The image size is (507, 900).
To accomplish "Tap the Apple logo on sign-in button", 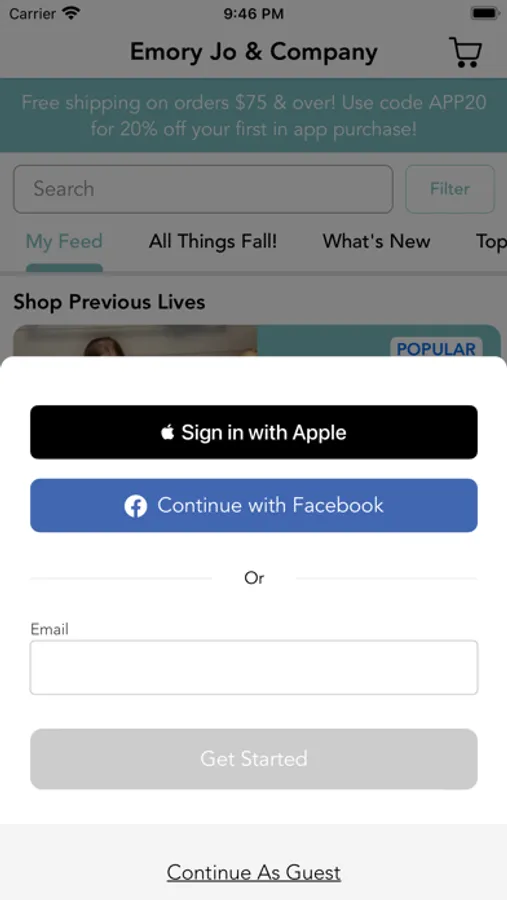I will (167, 432).
